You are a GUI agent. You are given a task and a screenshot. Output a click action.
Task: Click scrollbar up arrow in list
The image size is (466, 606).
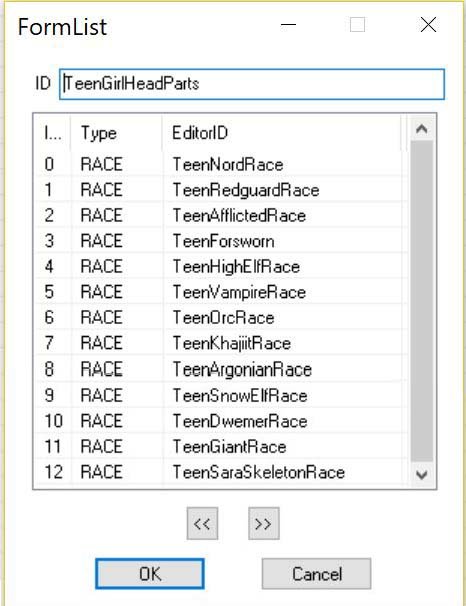[422, 129]
